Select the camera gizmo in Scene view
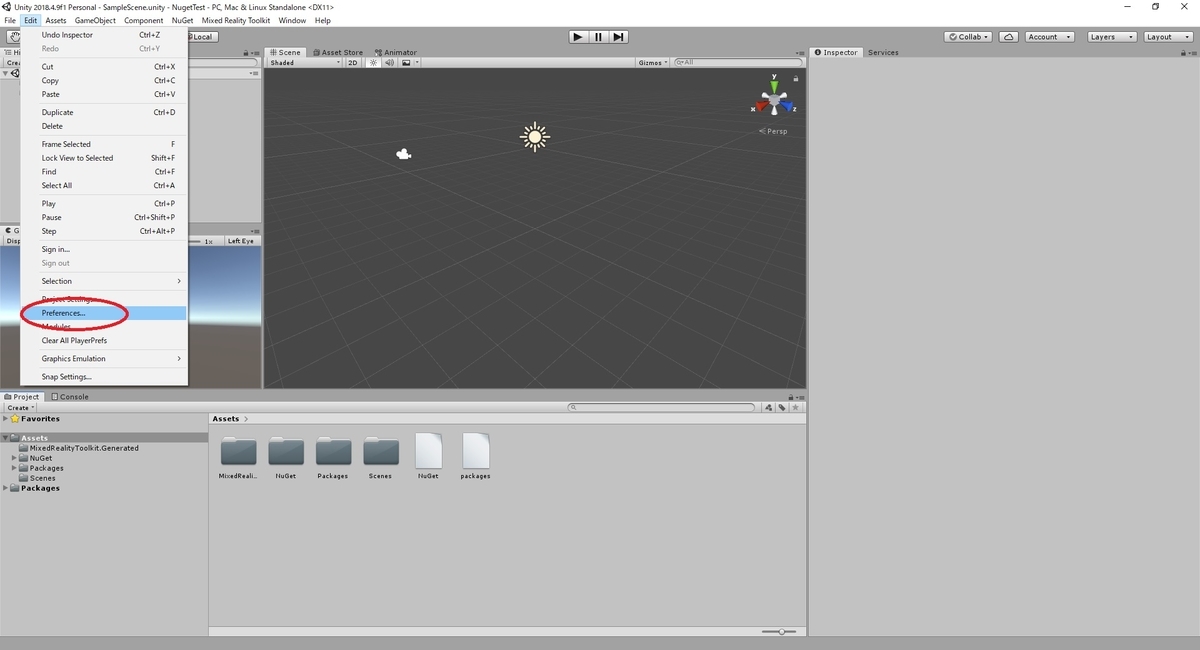The height and width of the screenshot is (650, 1200). (404, 154)
